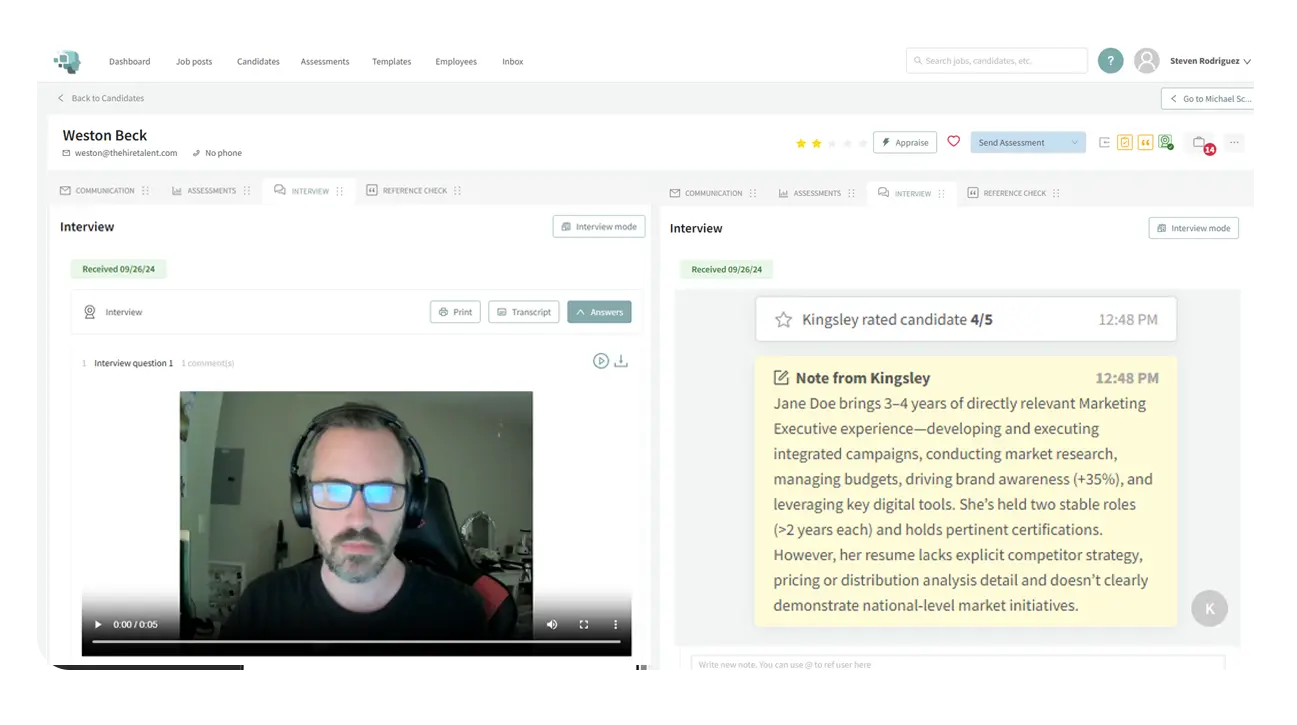
Task: Click the green webcam interview status icon
Action: [x=1165, y=143]
